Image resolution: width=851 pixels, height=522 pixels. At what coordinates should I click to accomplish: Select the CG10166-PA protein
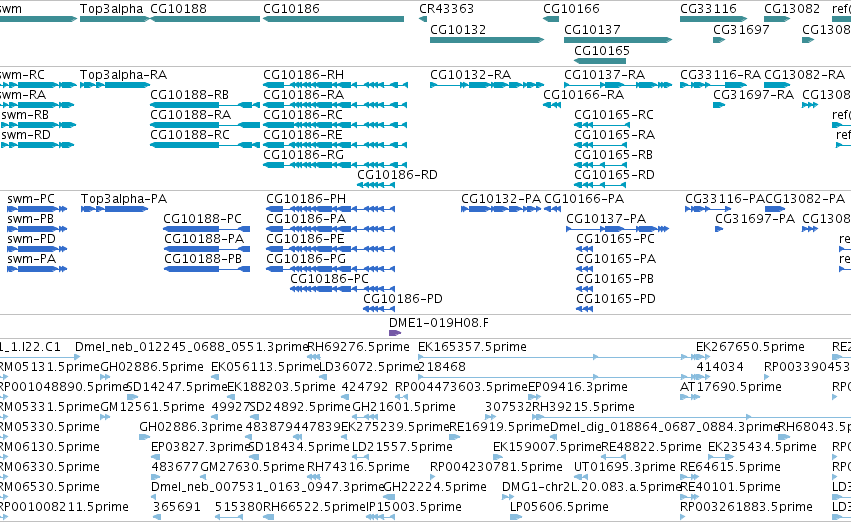pos(552,209)
